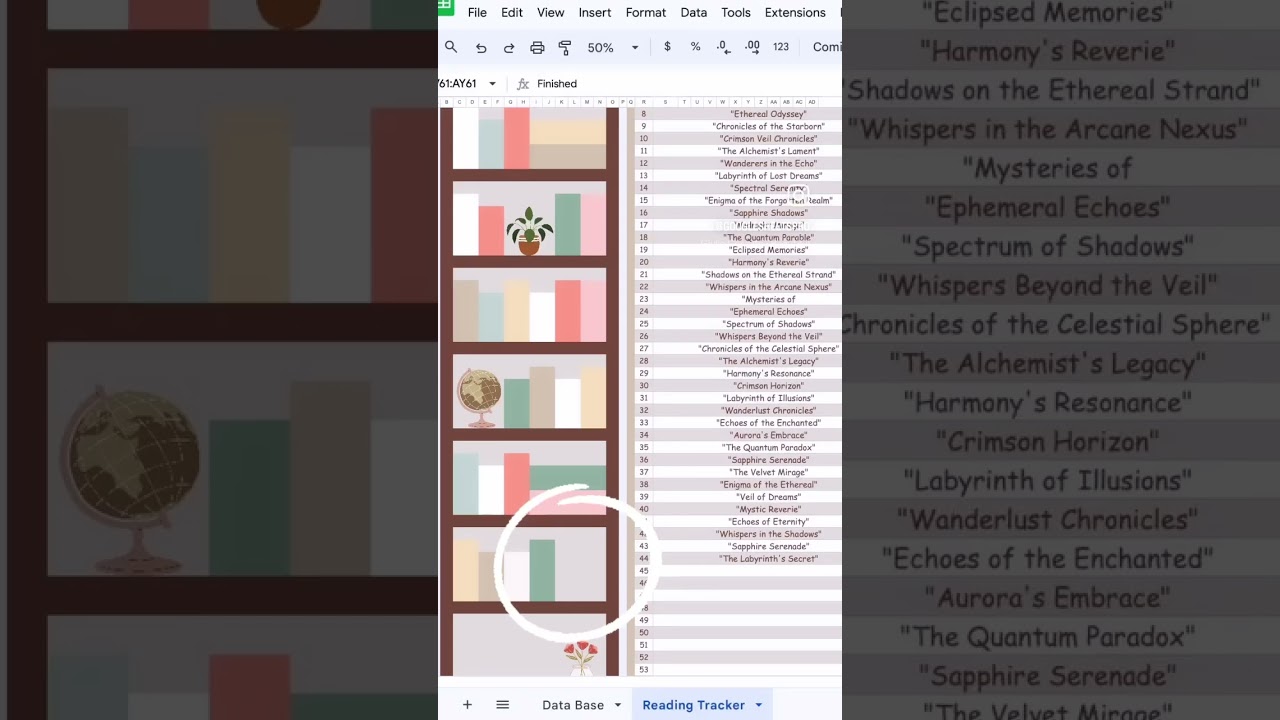Select the cell "Veil of Dreams"

pos(768,497)
